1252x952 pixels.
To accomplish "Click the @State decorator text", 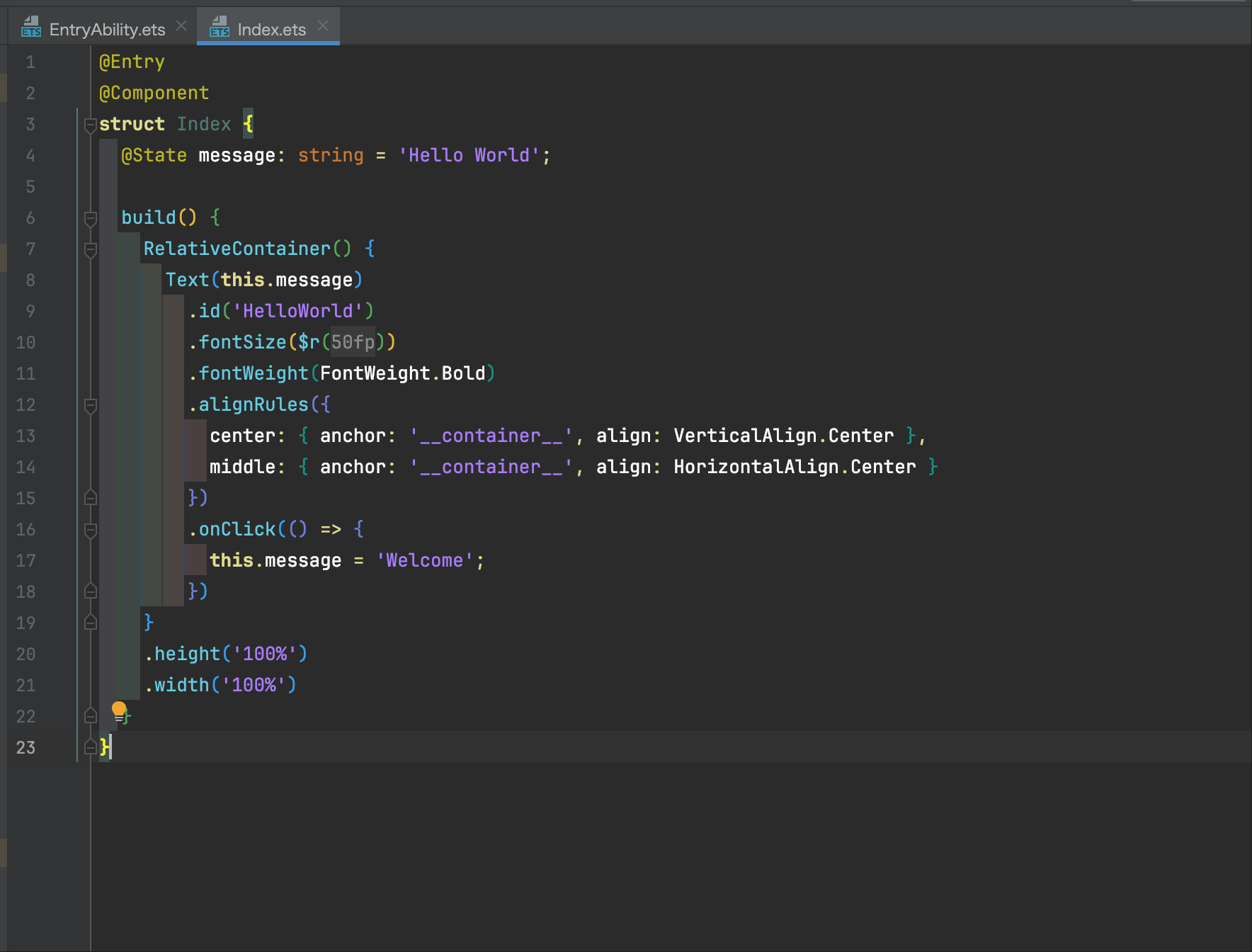I will point(154,156).
